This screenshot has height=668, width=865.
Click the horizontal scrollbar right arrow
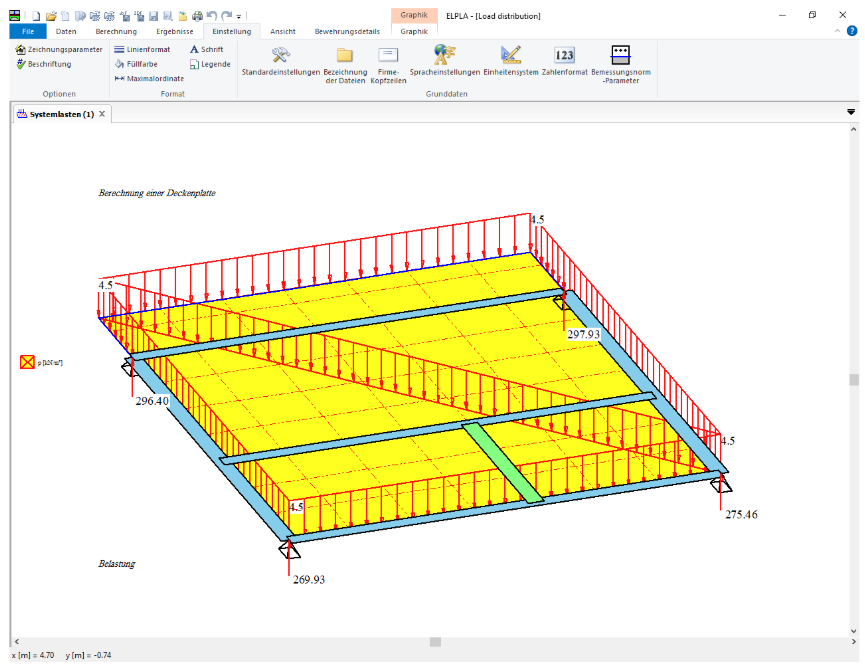[854, 642]
